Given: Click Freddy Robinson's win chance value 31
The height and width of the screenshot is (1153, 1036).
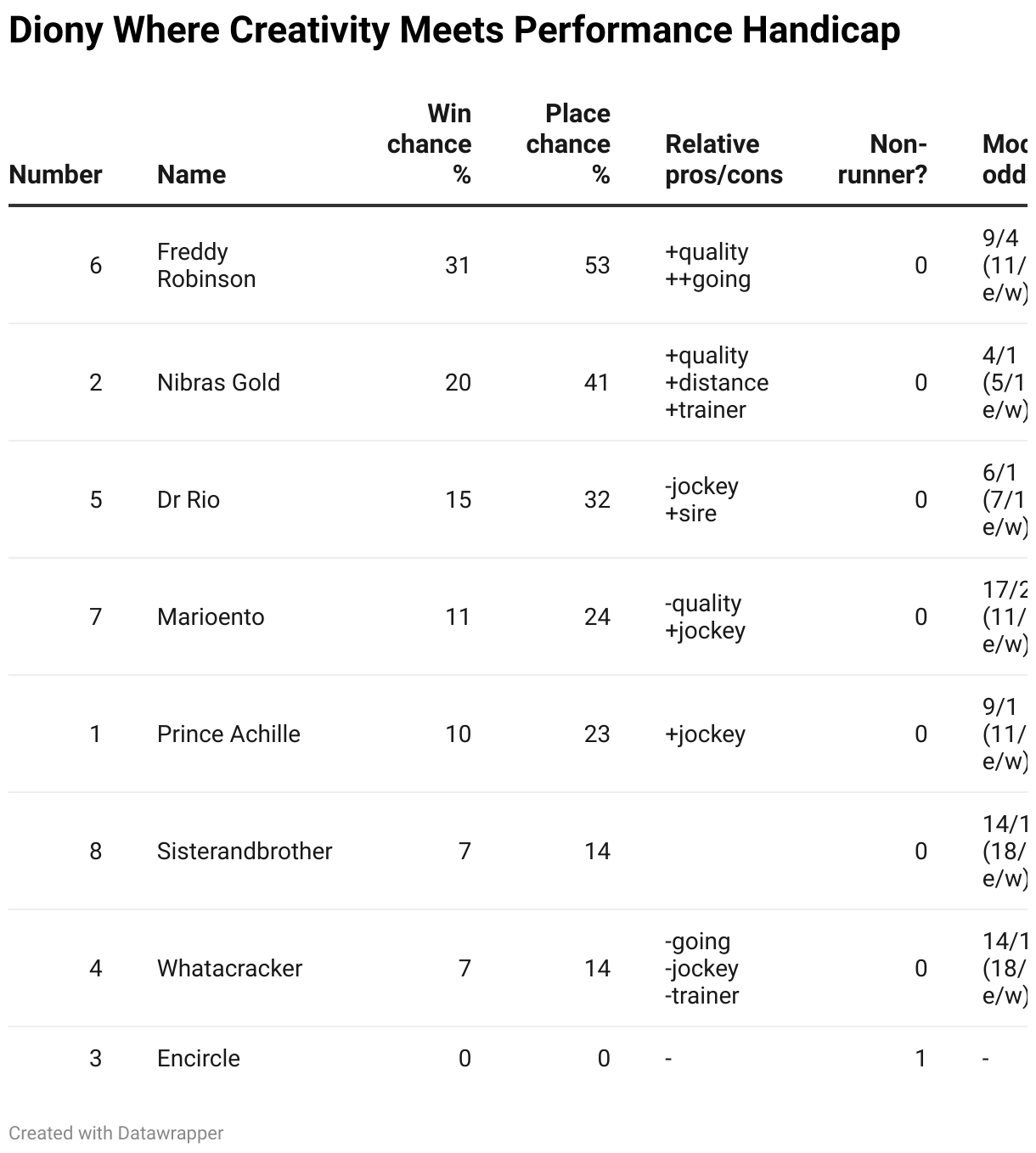Looking at the screenshot, I should [458, 265].
